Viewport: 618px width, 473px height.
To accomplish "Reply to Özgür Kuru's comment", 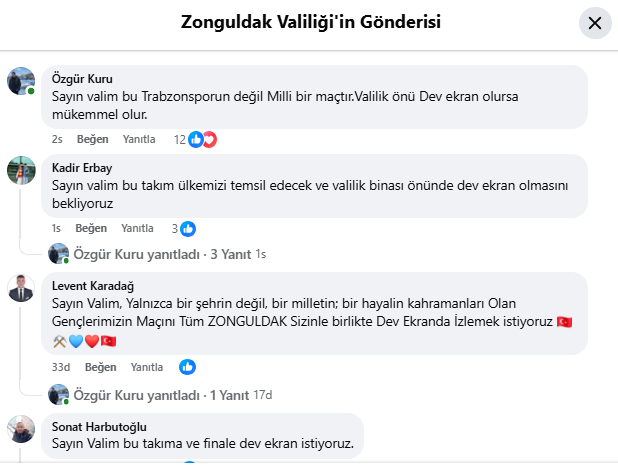I will [x=139, y=140].
